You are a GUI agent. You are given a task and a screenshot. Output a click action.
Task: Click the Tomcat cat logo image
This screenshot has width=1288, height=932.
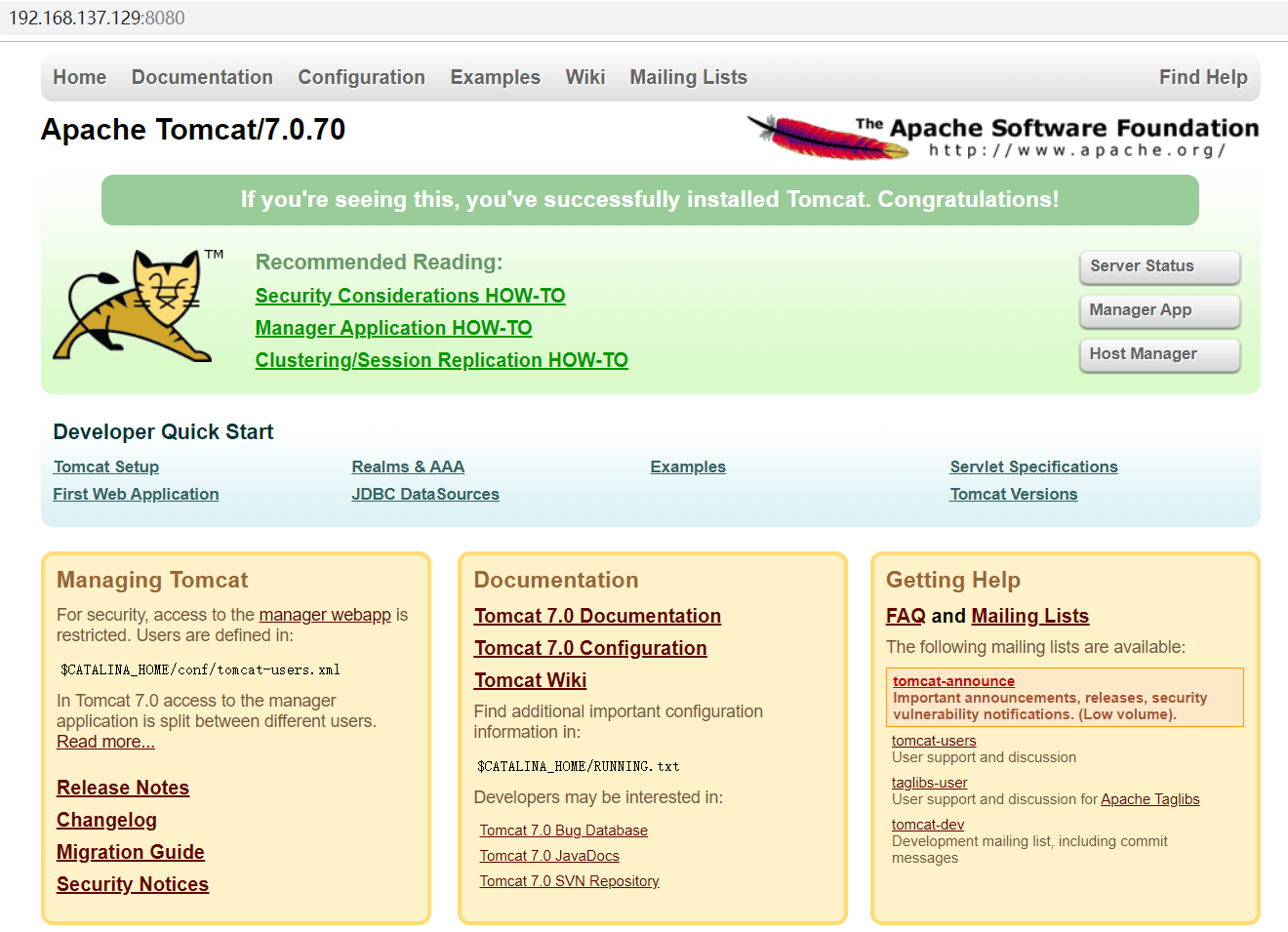pos(140,305)
